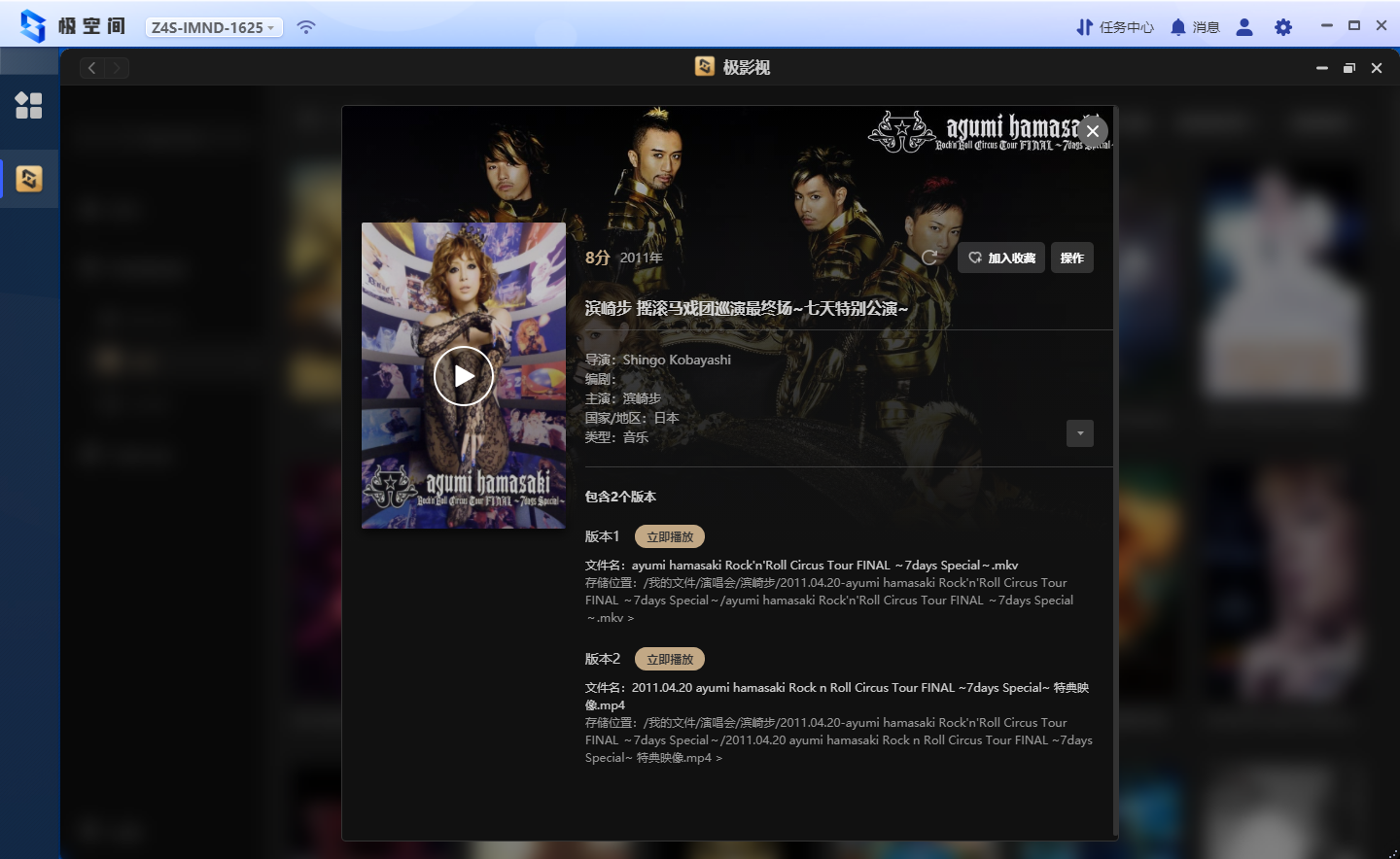Expand the movie info details arrow
This screenshot has width=1400, height=859.
click(x=1080, y=433)
